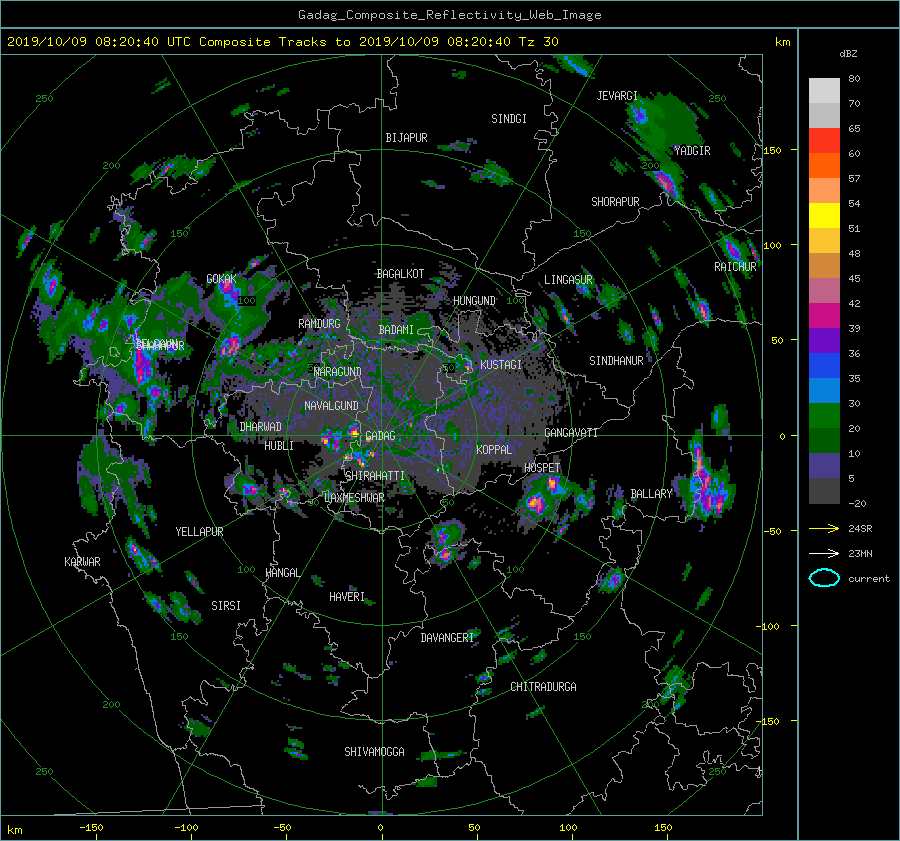Click the YELLAPUR city label
The width and height of the screenshot is (900, 841).
point(199,532)
